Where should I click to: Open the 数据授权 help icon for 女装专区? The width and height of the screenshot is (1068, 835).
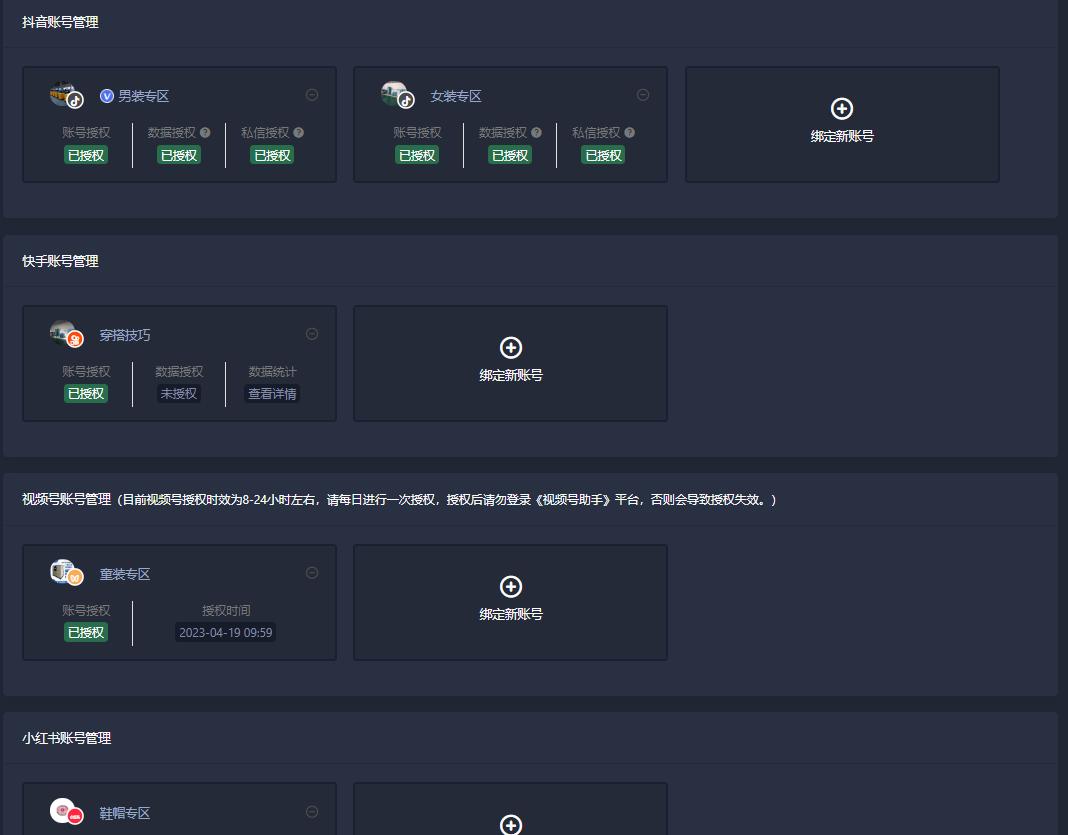coord(536,131)
